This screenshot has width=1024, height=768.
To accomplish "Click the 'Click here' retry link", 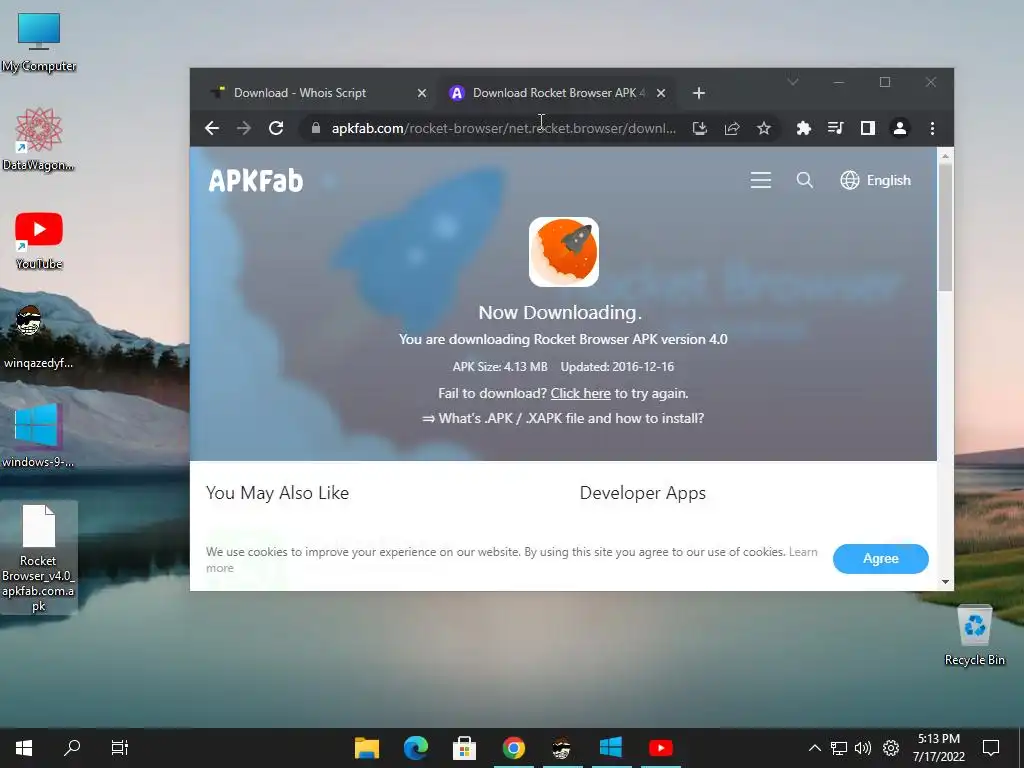I will pyautogui.click(x=581, y=393).
